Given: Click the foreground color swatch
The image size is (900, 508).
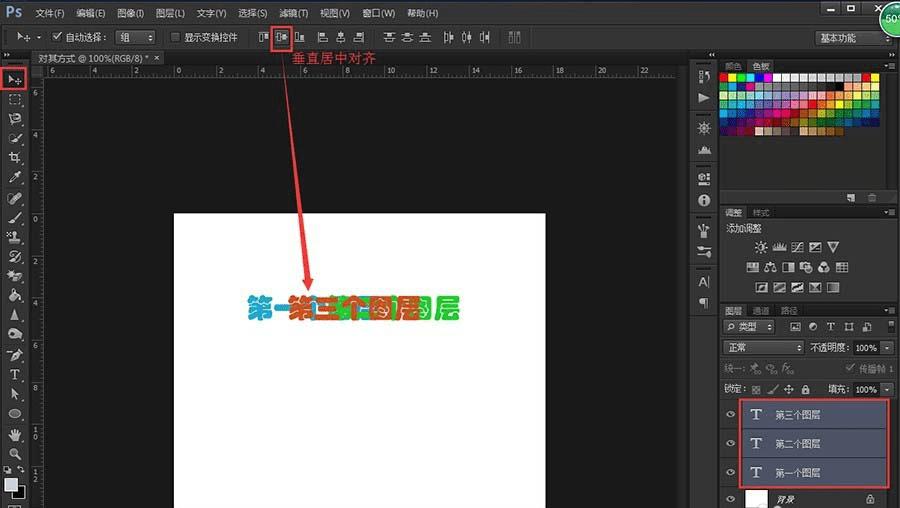Looking at the screenshot, I should [x=11, y=484].
